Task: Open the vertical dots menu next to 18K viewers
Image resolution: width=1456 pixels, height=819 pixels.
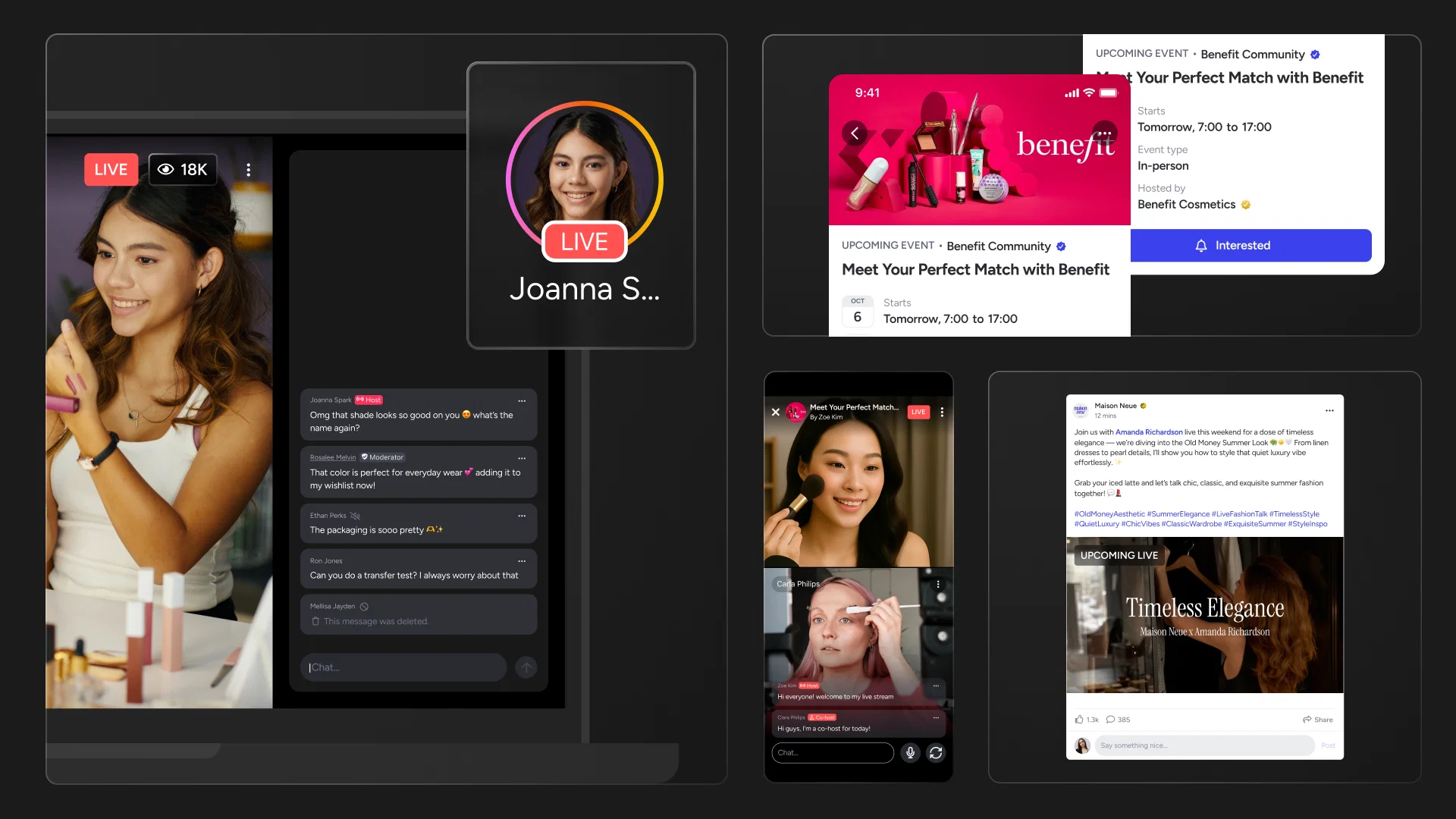Action: coord(248,170)
